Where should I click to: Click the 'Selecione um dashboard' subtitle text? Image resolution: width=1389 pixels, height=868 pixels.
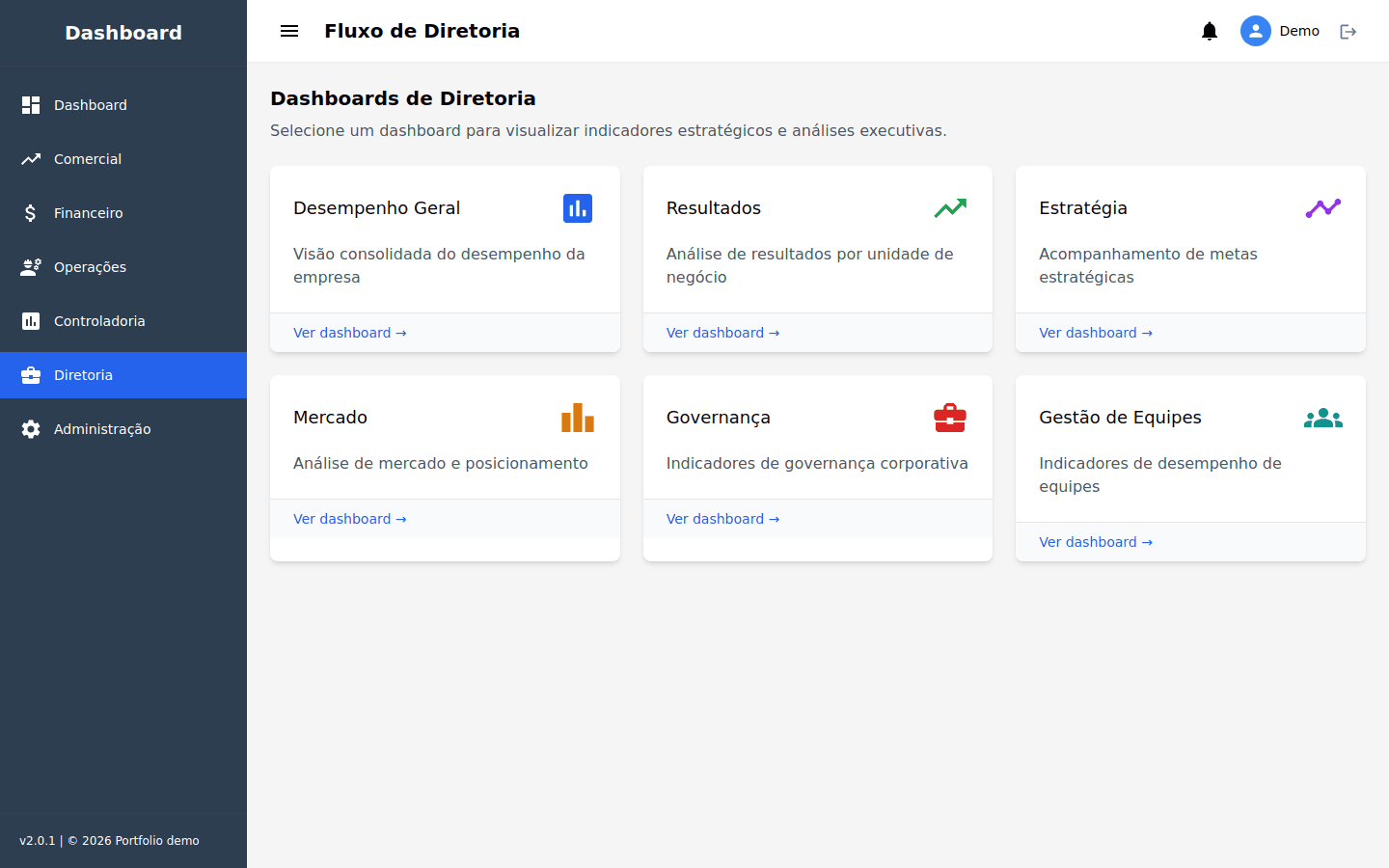click(x=609, y=130)
